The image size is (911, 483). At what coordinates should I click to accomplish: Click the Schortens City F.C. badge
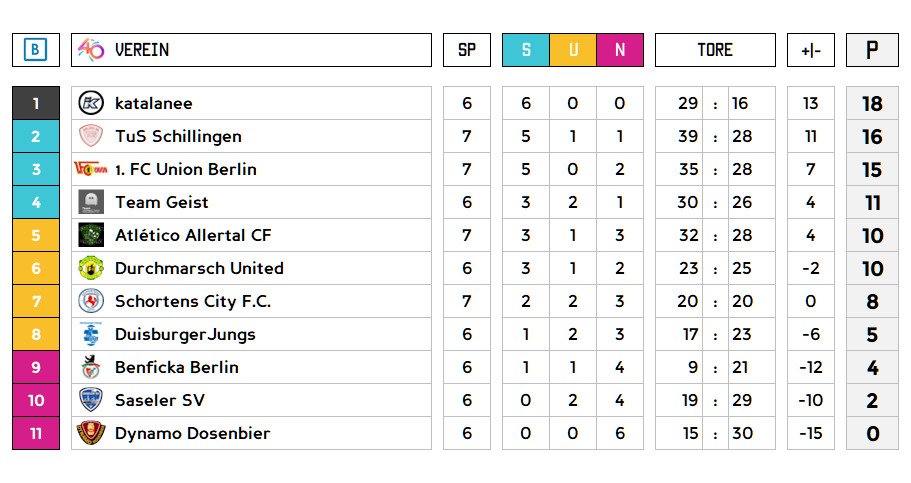91,301
